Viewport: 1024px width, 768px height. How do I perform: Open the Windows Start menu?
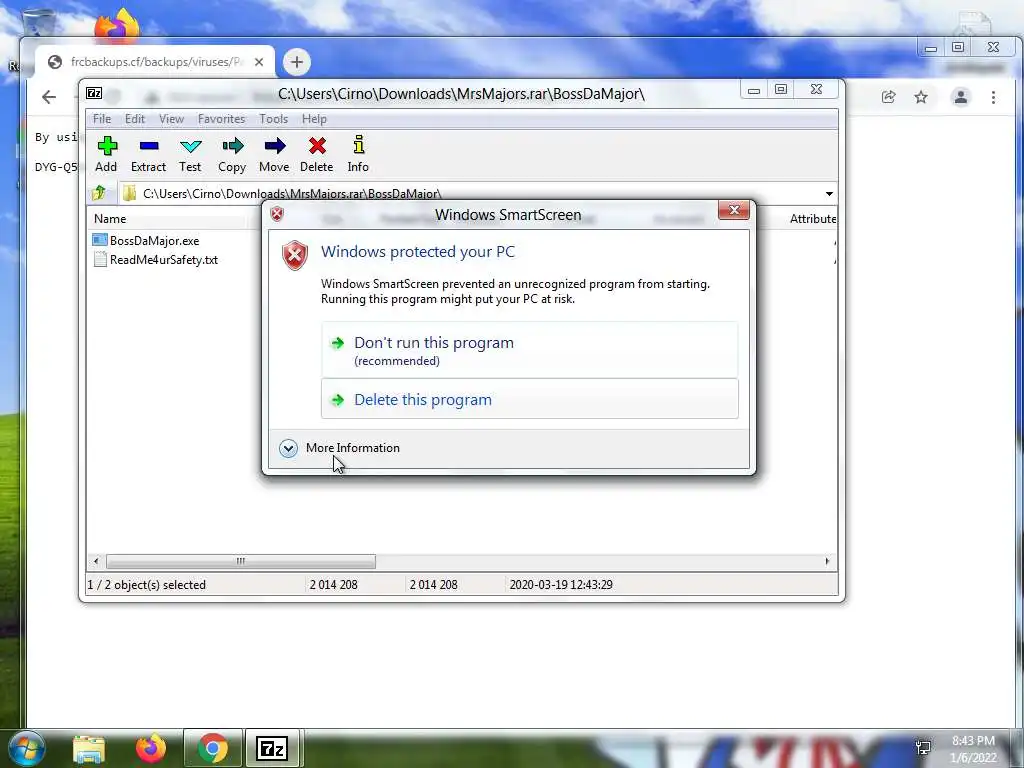click(27, 749)
